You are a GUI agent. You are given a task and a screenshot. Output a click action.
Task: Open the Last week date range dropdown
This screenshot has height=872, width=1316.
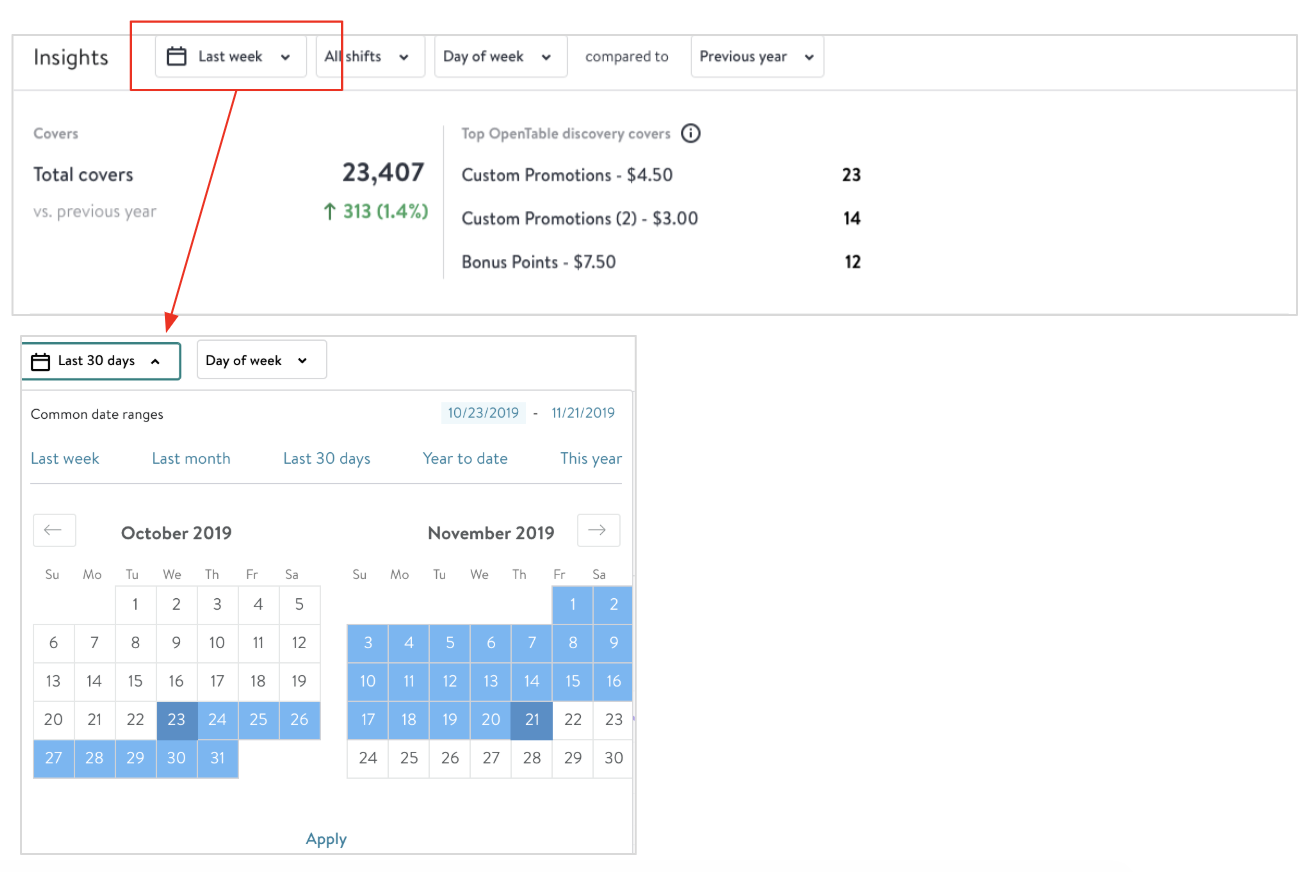tap(231, 57)
